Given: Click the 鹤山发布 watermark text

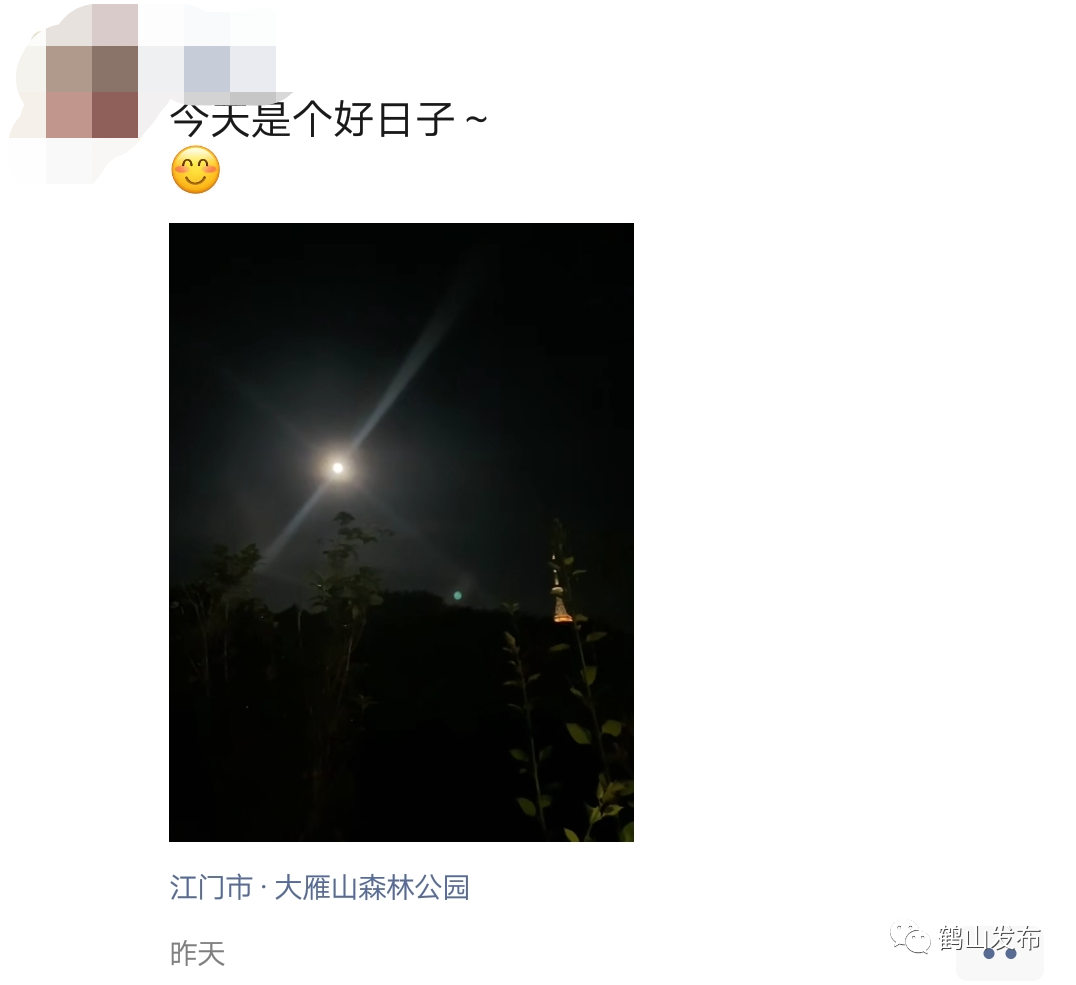Looking at the screenshot, I should pyautogui.click(x=989, y=938).
